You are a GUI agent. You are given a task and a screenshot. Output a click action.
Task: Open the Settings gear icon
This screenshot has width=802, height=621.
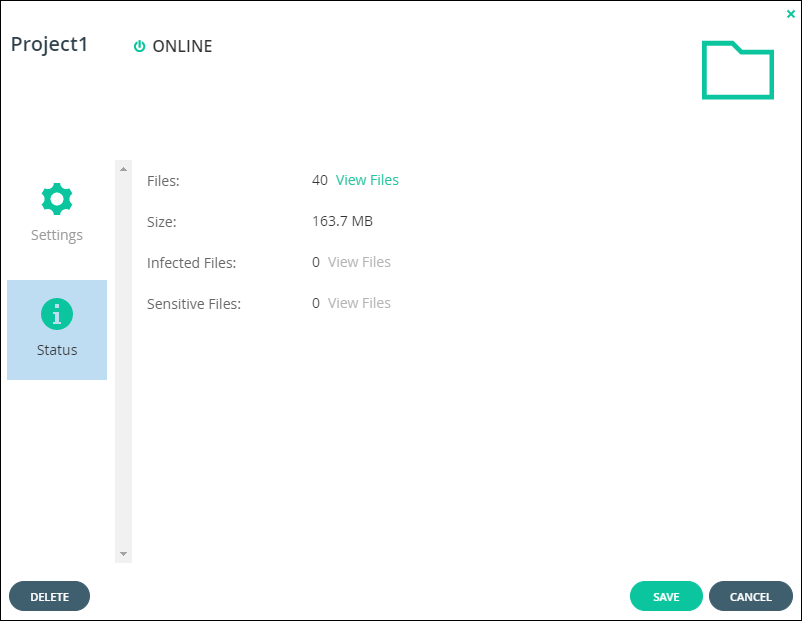tap(57, 199)
